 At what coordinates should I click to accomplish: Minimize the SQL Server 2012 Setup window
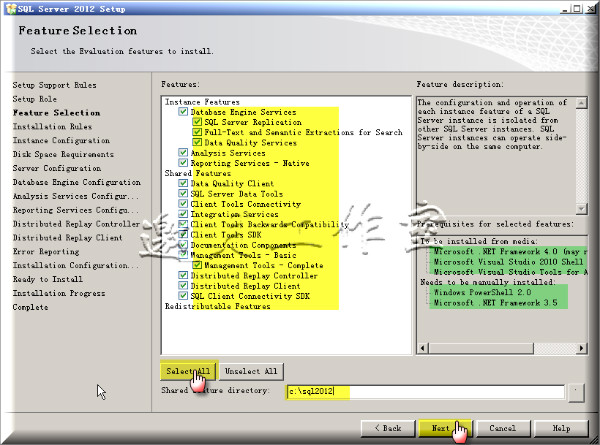565,9
